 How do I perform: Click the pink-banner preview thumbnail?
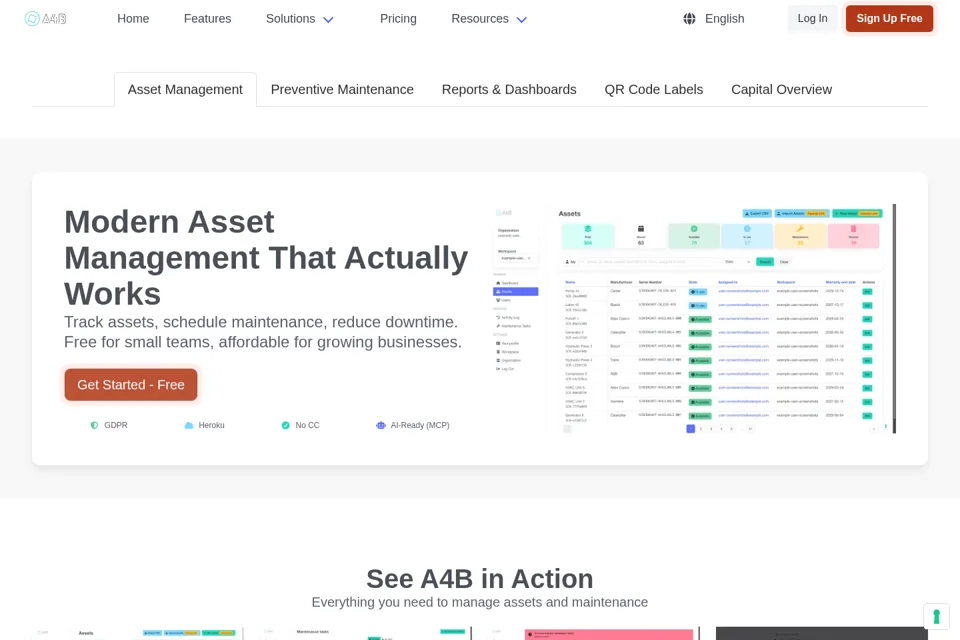click(593, 633)
